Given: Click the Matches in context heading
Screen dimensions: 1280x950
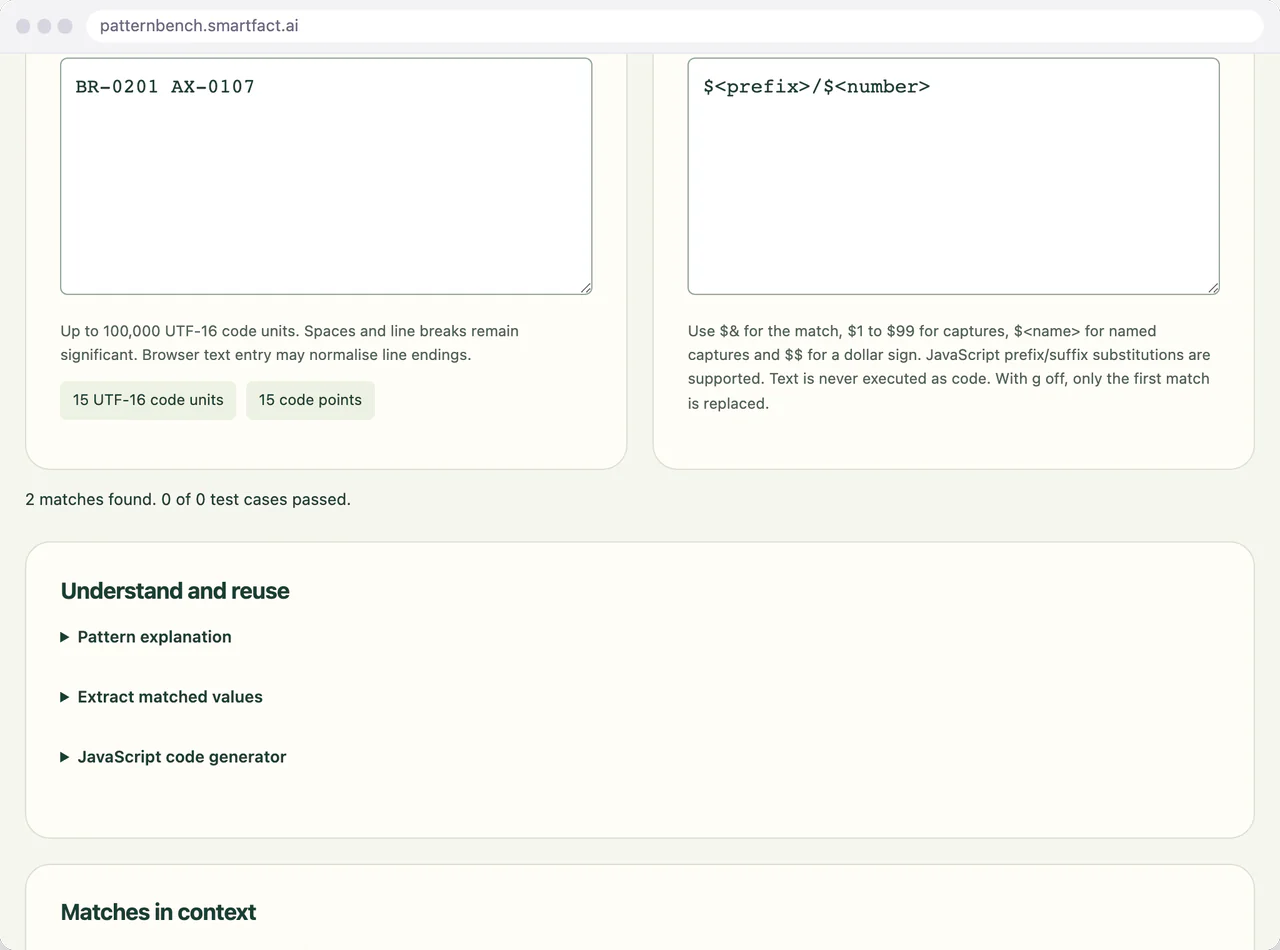Looking at the screenshot, I should [158, 912].
